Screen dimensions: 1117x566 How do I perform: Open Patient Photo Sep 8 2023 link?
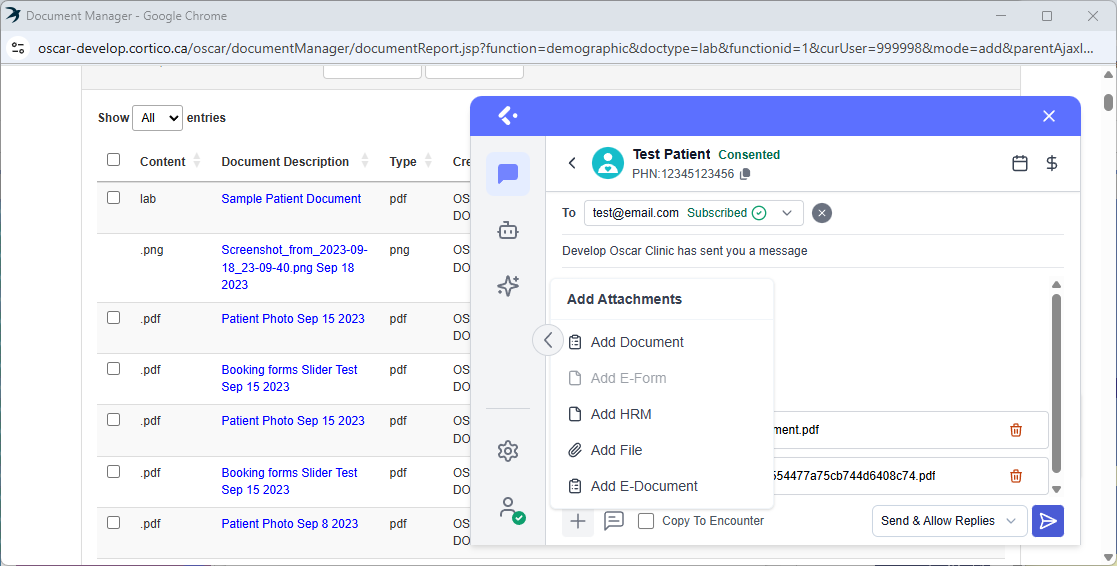pos(289,524)
